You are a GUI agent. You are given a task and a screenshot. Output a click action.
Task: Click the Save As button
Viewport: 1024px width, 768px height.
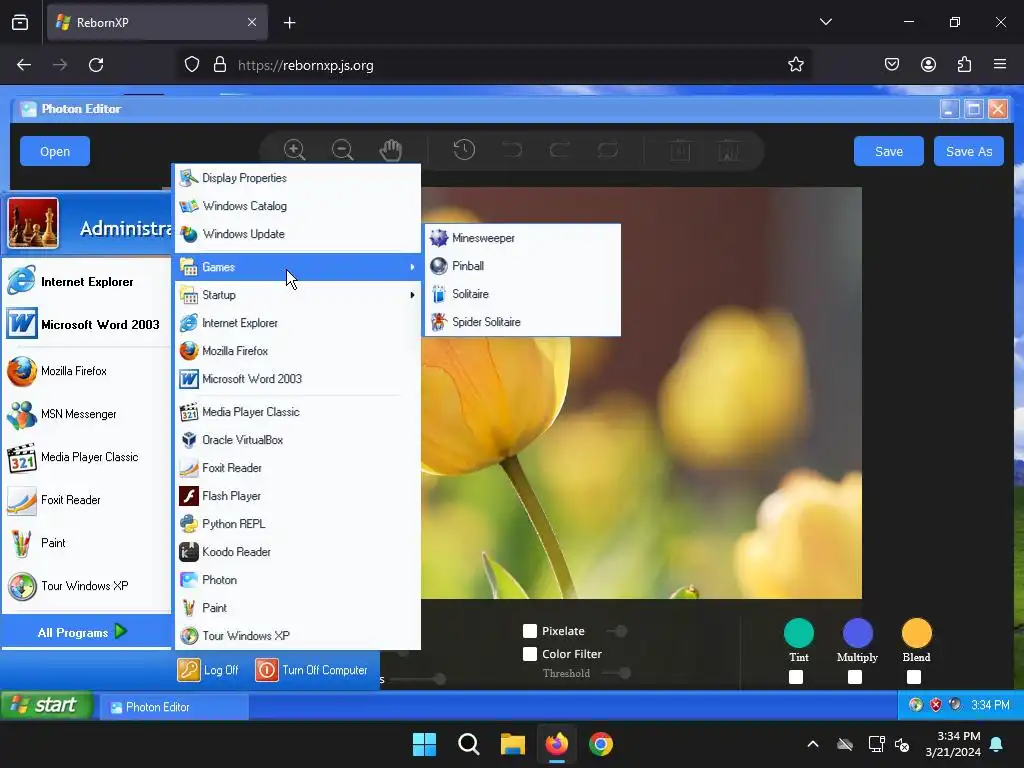point(968,152)
